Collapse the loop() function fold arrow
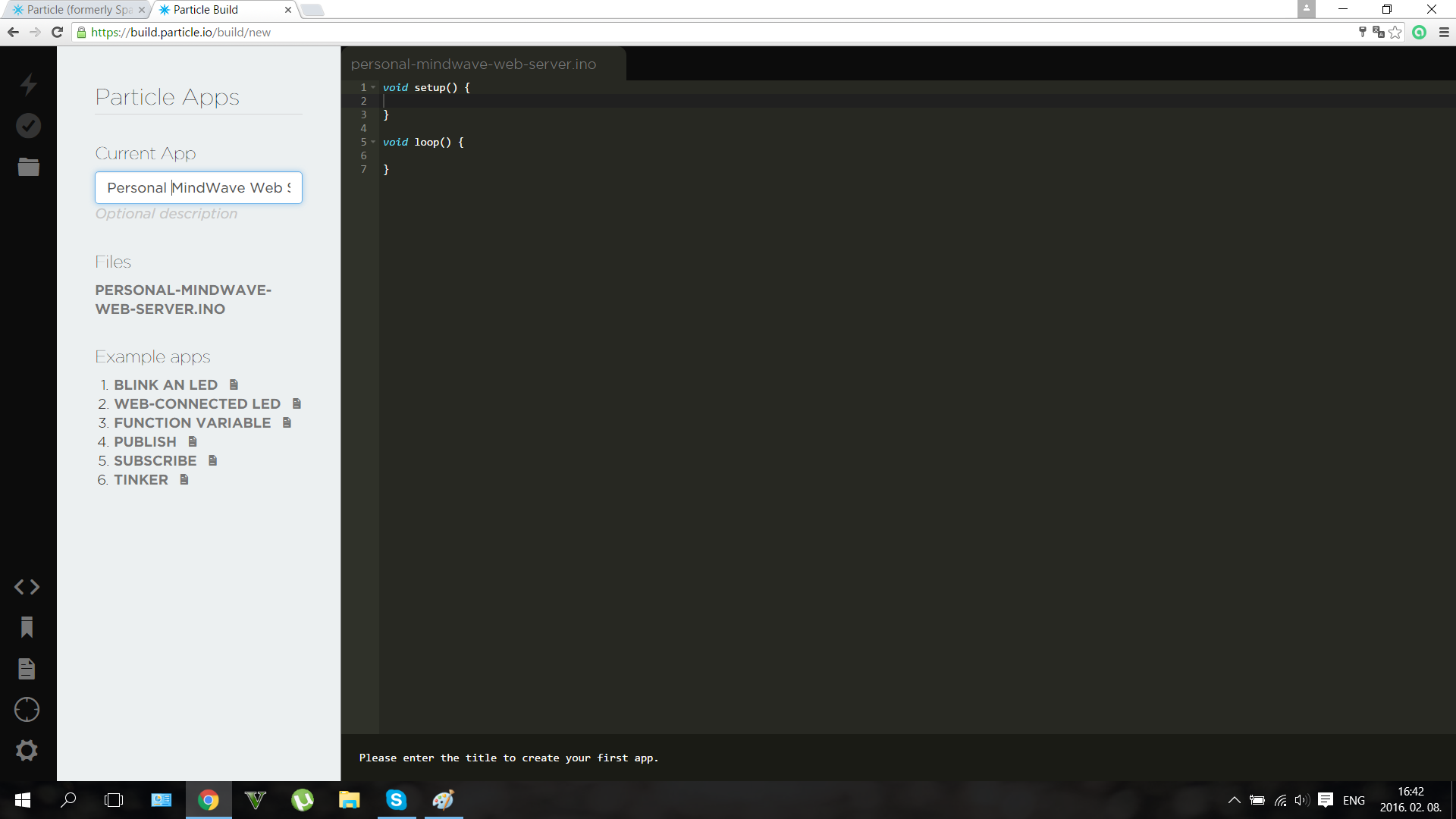This screenshot has height=819, width=1456. [x=373, y=143]
